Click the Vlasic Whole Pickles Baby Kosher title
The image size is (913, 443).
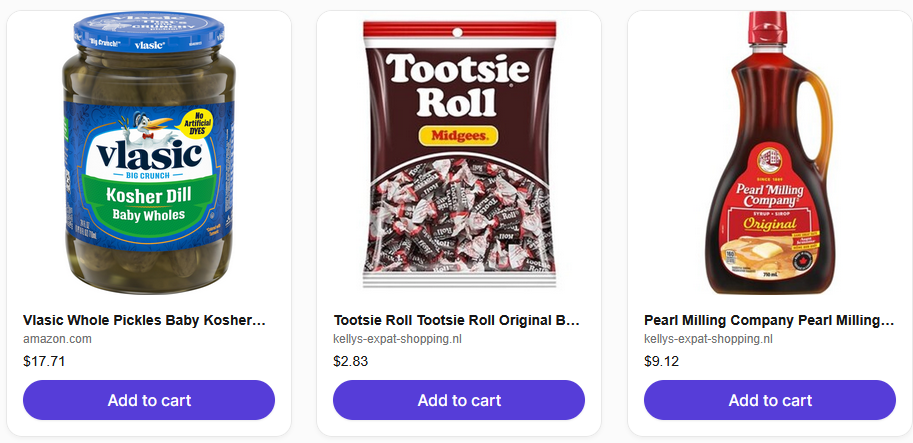(144, 320)
